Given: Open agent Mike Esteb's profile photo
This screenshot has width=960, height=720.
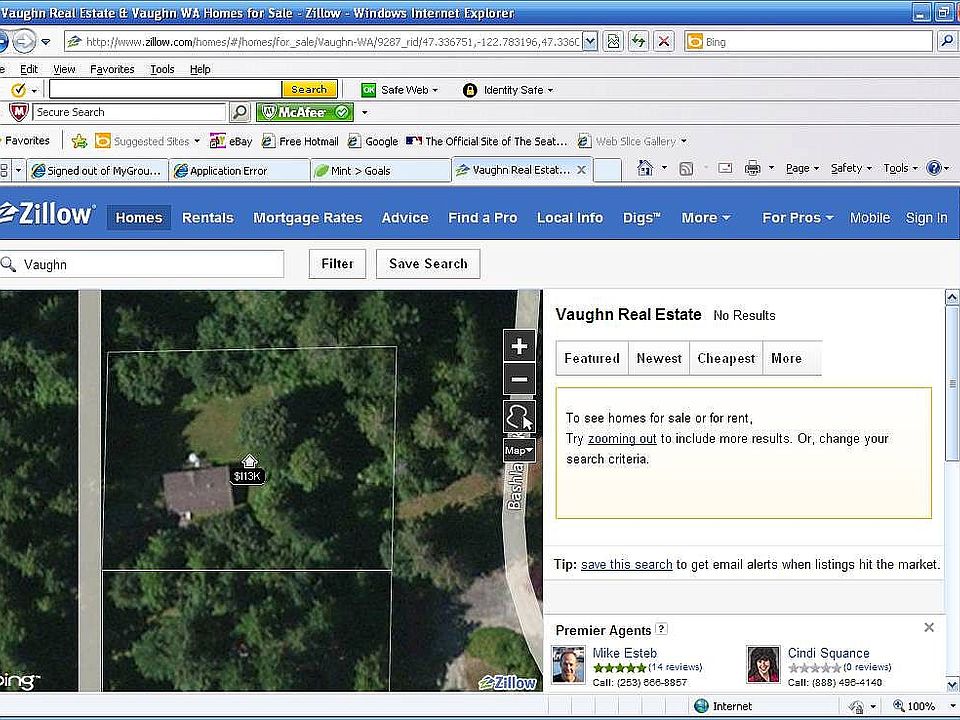Looking at the screenshot, I should pyautogui.click(x=568, y=664).
